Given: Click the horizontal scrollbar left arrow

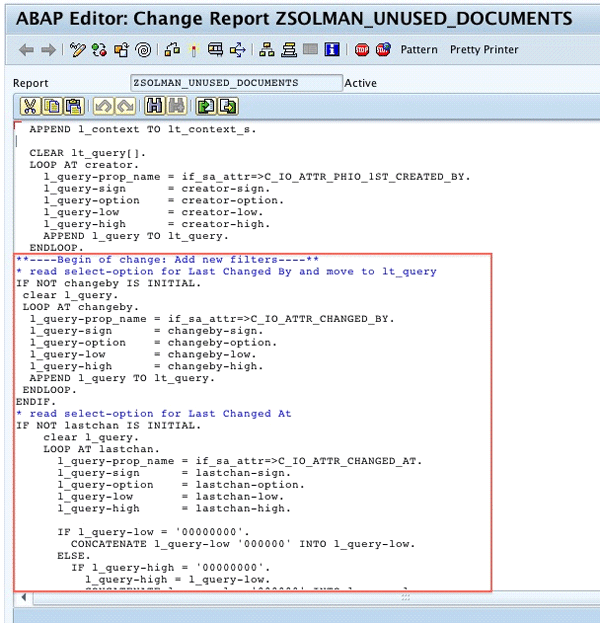Looking at the screenshot, I should point(23,597).
